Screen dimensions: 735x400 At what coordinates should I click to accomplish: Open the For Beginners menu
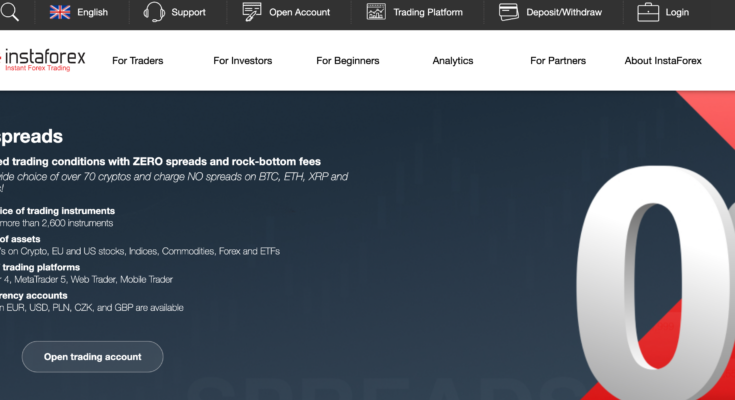pos(348,60)
